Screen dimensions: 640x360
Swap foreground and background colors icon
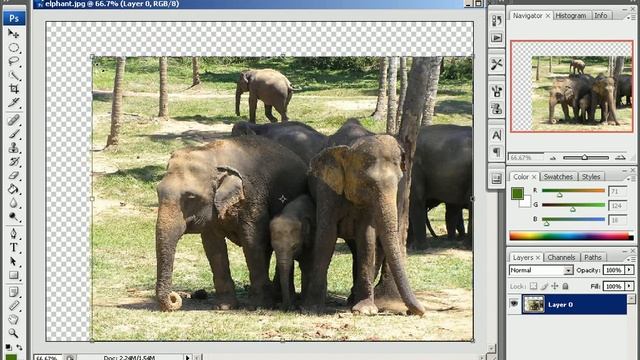coord(19,347)
